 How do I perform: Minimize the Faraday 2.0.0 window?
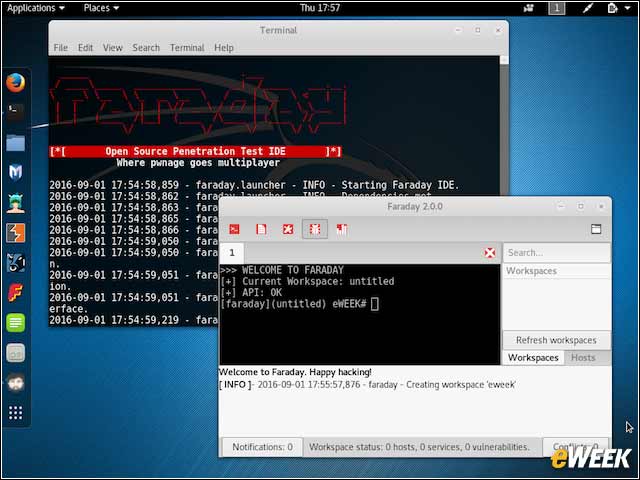coord(561,207)
